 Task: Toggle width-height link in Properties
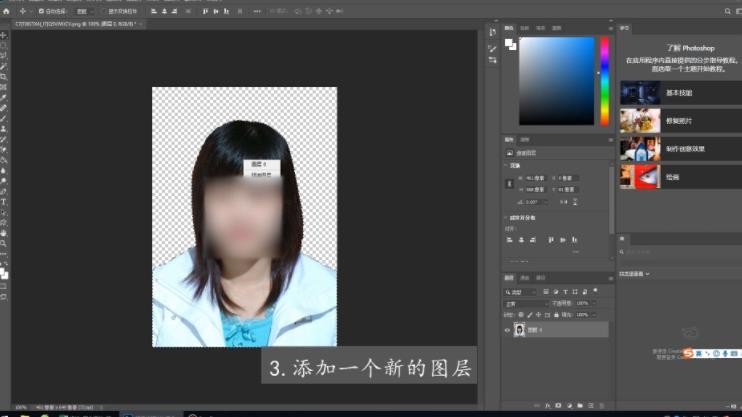(x=509, y=184)
